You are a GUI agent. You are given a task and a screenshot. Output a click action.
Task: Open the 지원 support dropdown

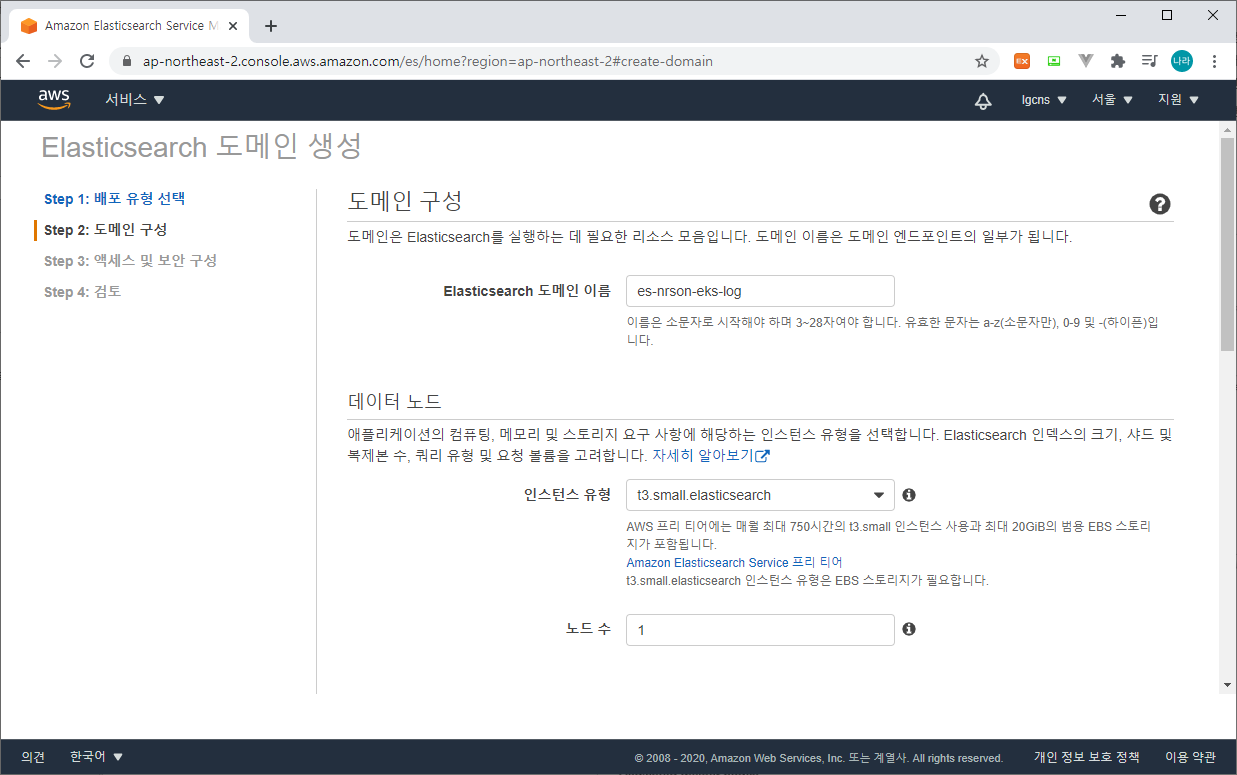1178,100
